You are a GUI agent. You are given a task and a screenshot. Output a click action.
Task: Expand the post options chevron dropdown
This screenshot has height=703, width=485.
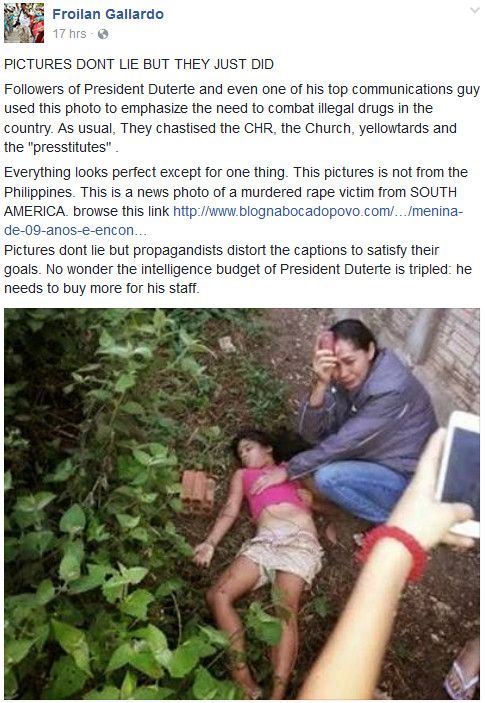click(475, 11)
